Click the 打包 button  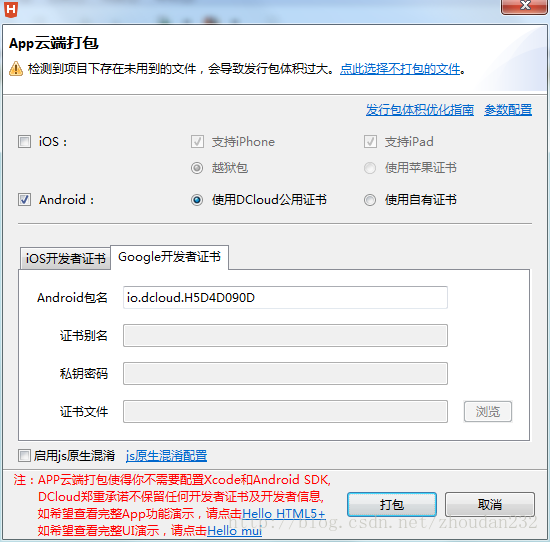[392, 504]
